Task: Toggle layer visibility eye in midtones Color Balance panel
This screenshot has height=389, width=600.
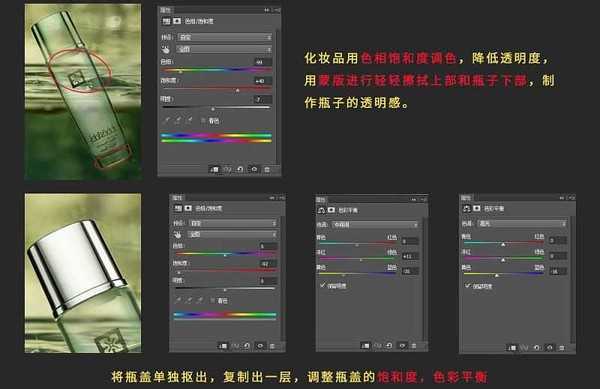Action: [x=402, y=345]
